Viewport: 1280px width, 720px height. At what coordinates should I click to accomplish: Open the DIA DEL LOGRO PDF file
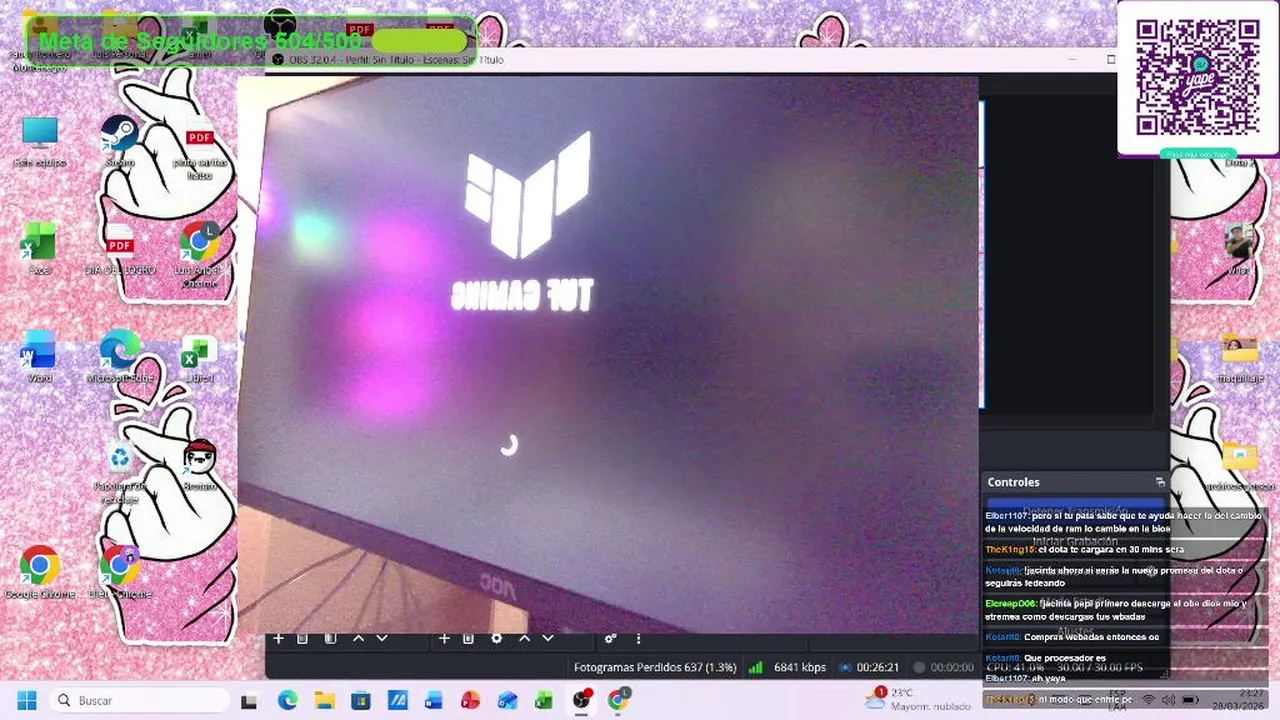click(120, 248)
